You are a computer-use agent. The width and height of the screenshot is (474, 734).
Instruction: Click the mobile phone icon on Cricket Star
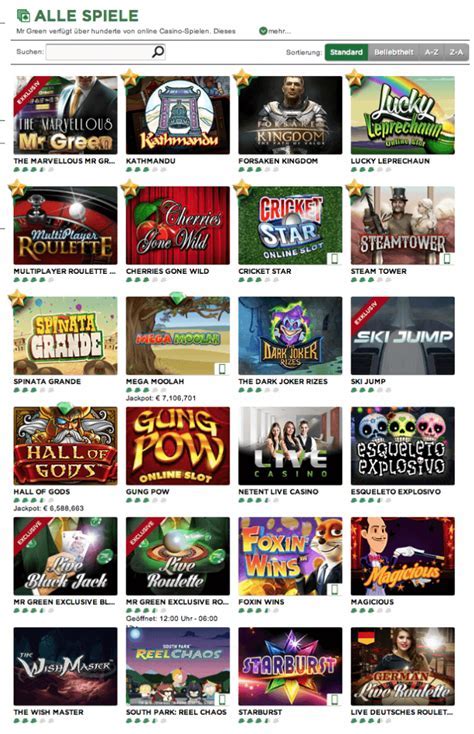pyautogui.click(x=335, y=258)
